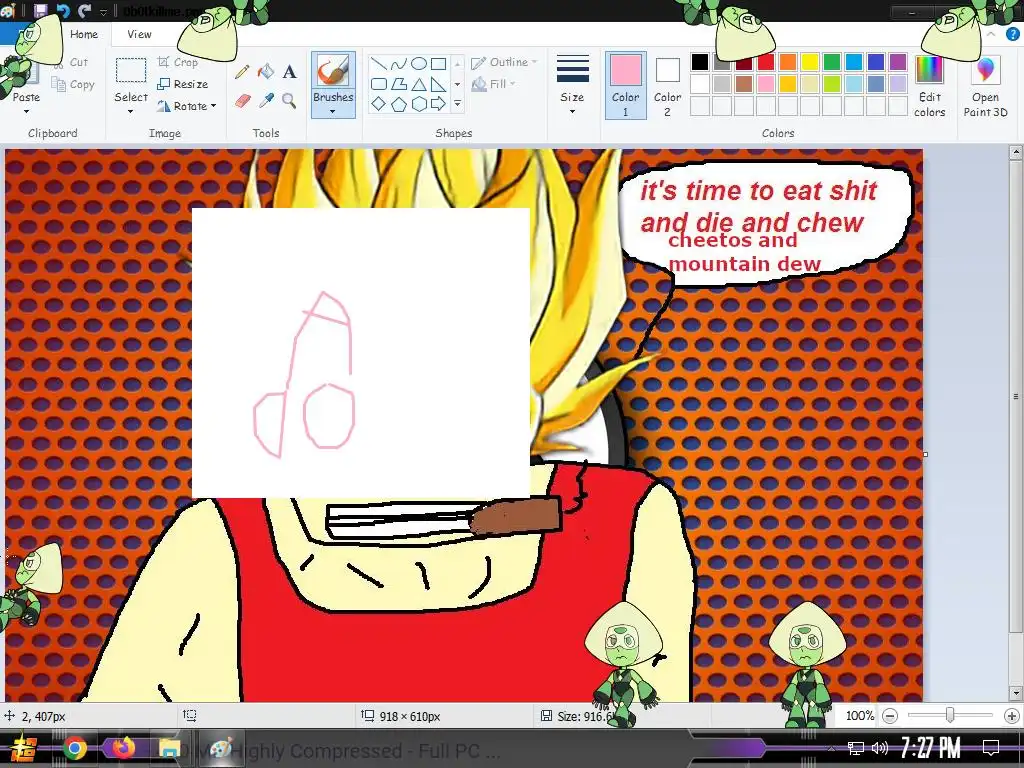Screen dimensions: 1024x768
Task: Open Customize Quick Access Toolbar dropdown
Action: coord(103,11)
